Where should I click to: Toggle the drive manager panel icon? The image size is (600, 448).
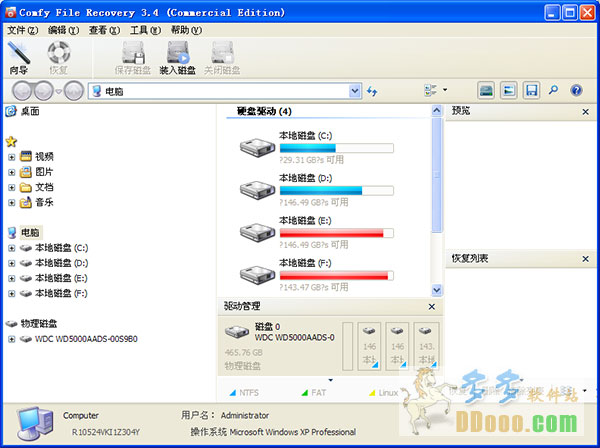[x=486, y=91]
